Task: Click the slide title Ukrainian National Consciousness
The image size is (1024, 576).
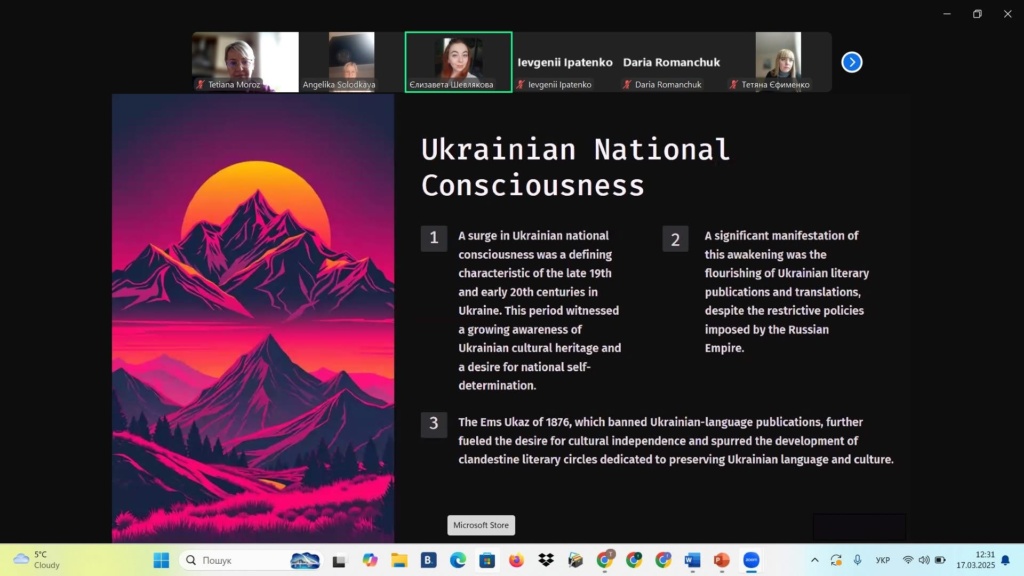Action: [575, 167]
